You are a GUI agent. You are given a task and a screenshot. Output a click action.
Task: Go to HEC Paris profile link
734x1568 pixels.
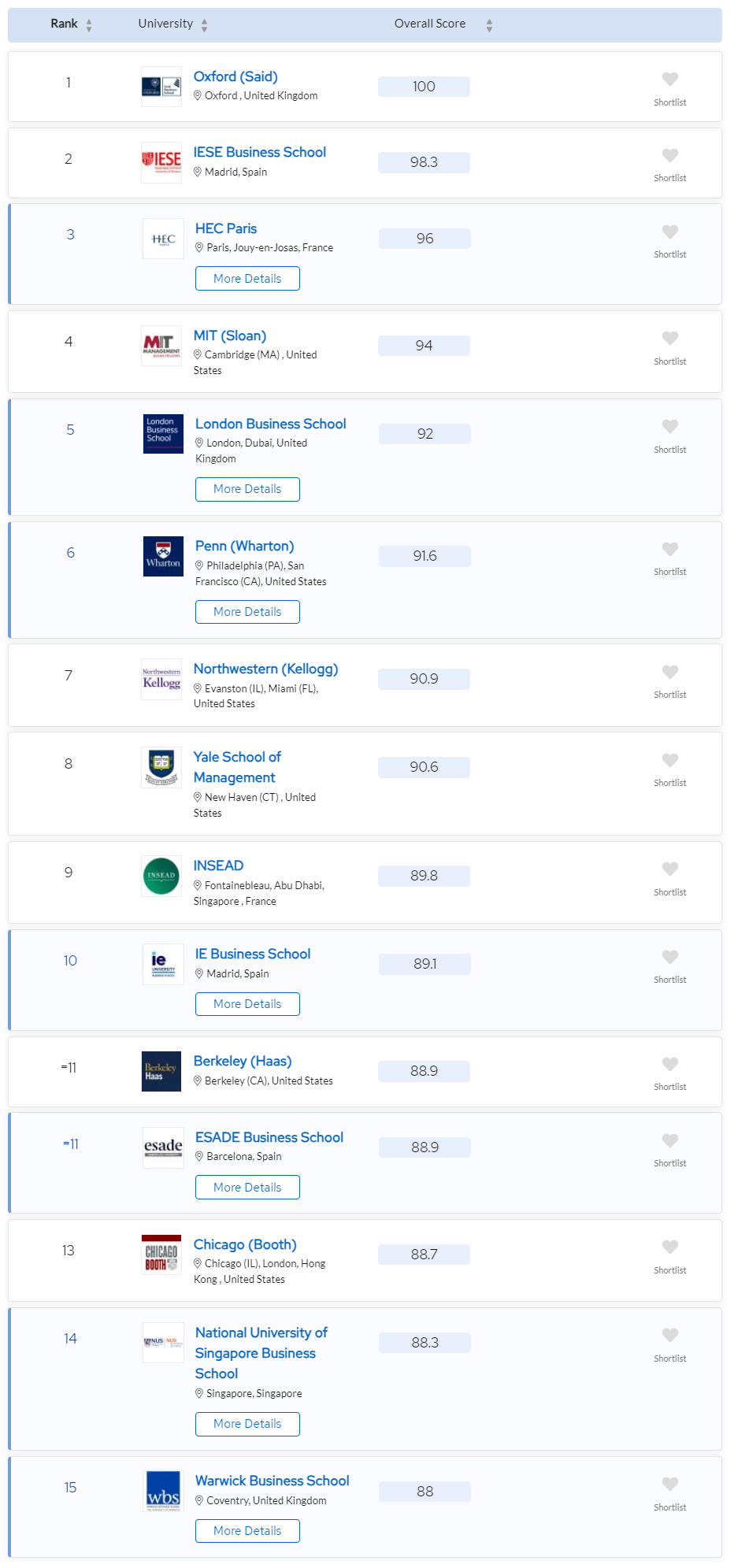point(226,228)
